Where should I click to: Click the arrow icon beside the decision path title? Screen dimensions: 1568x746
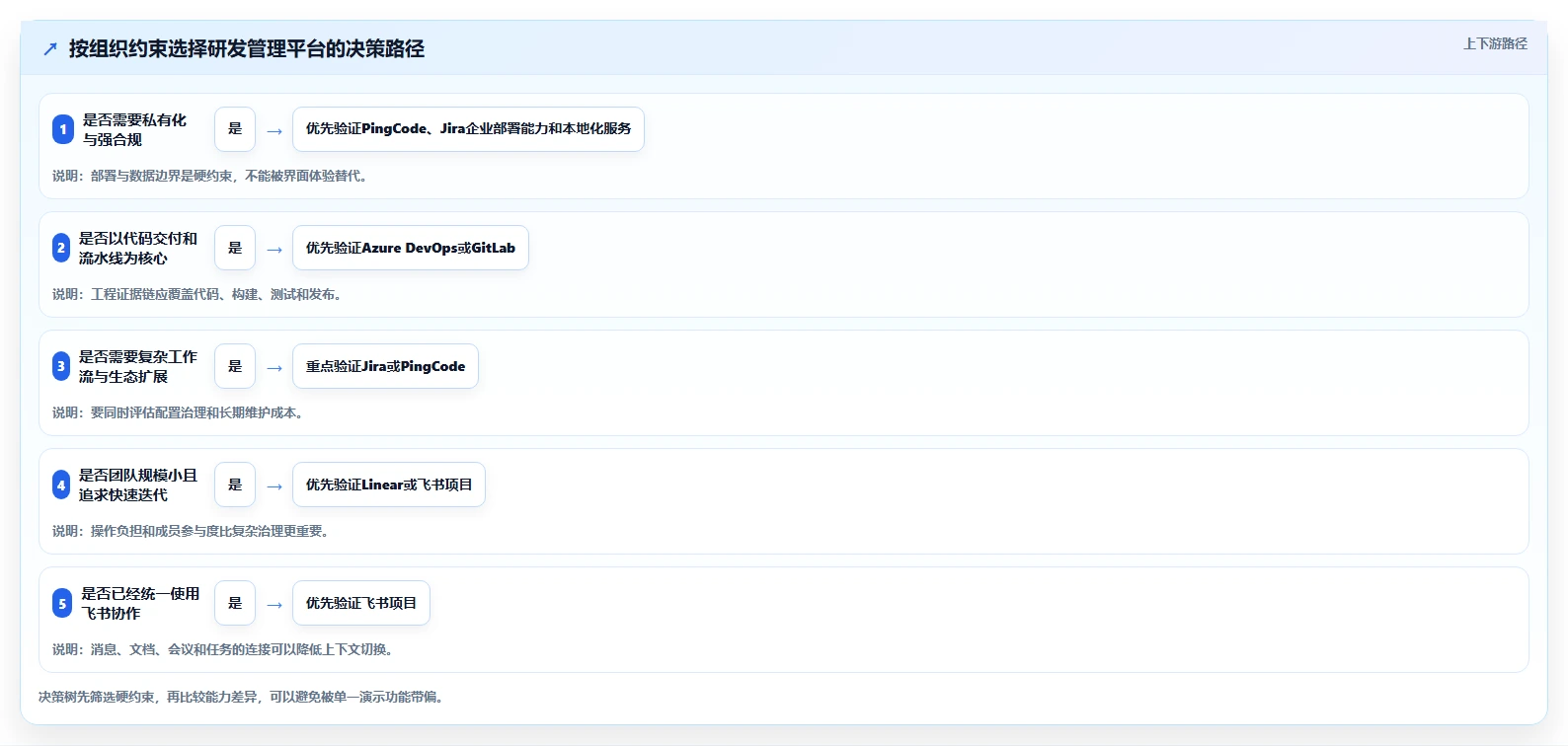[50, 48]
